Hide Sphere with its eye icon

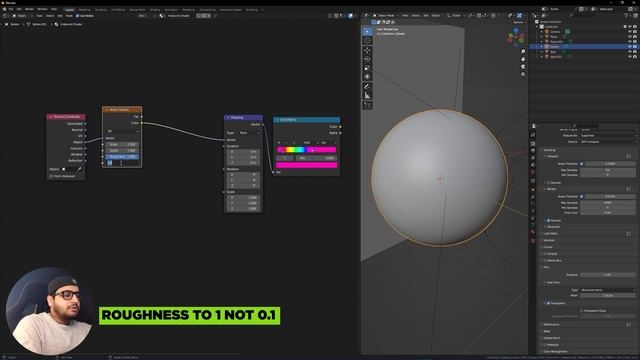630,47
